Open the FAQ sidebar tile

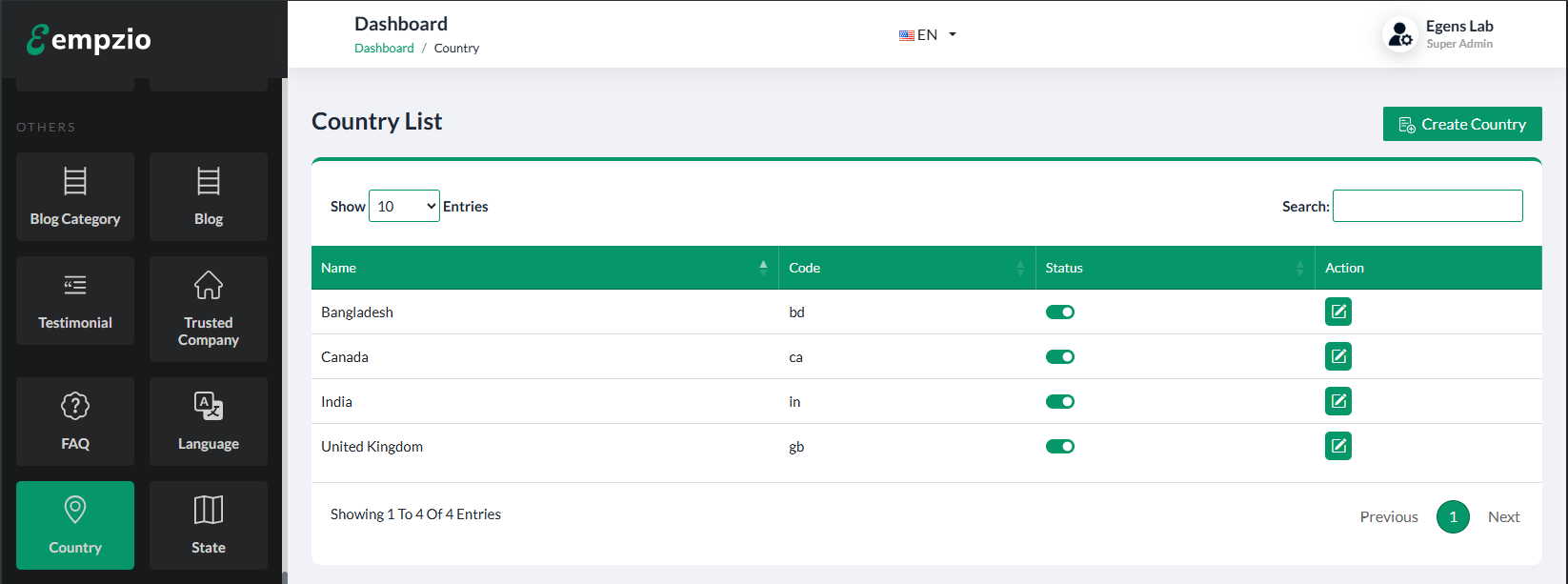coord(75,421)
